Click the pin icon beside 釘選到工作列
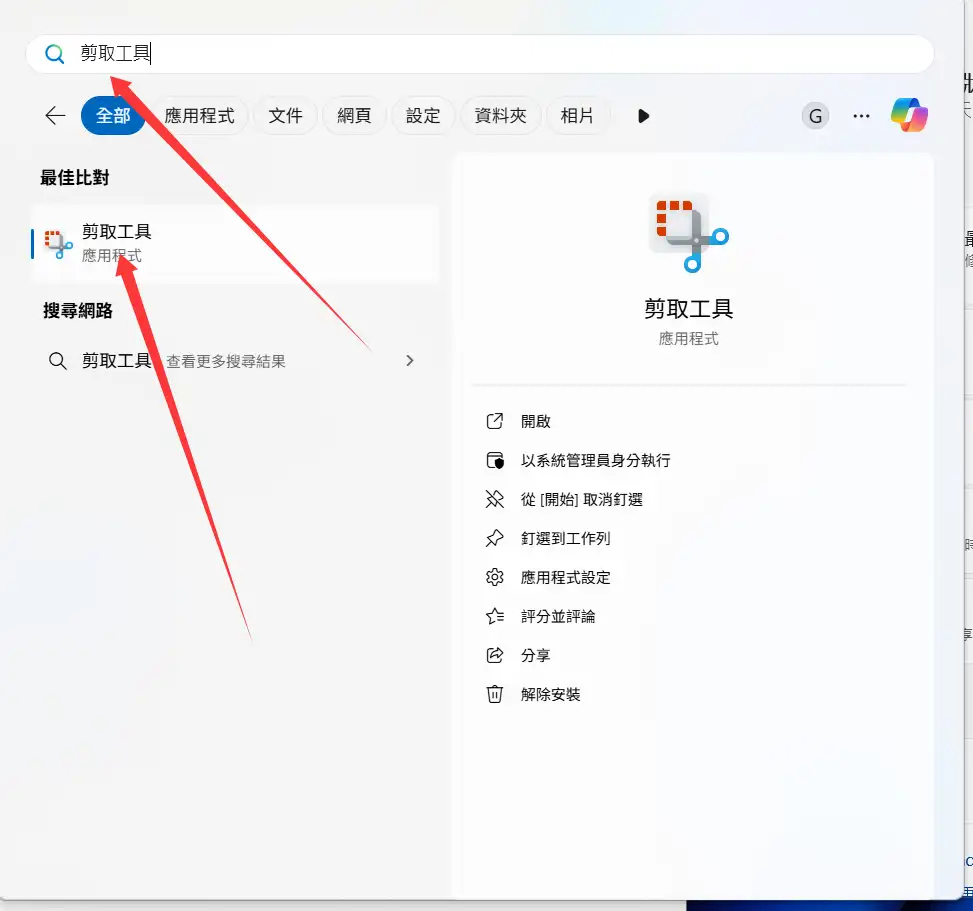Screen dimensions: 973x911 tap(495, 538)
